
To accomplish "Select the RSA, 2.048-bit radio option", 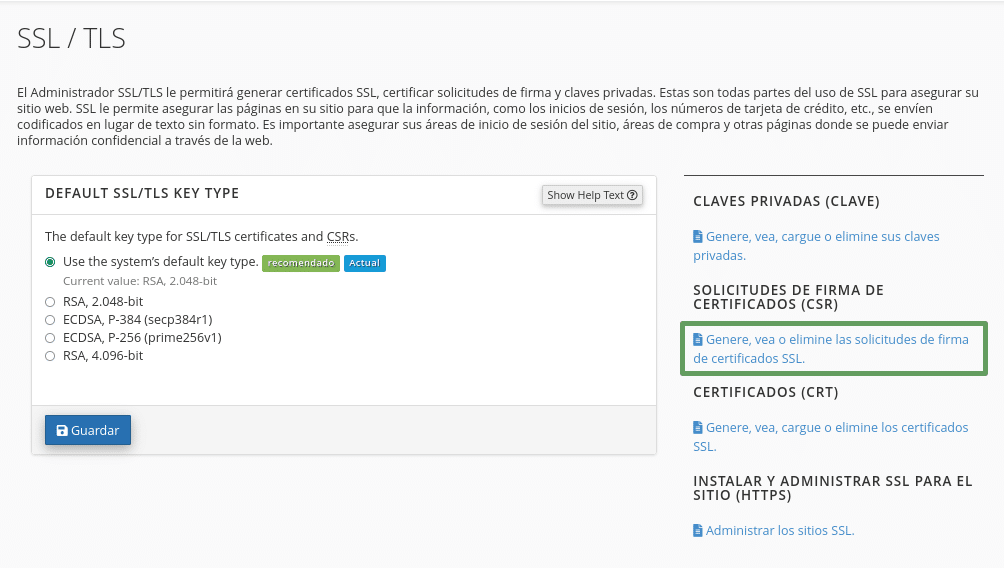I will pos(50,302).
